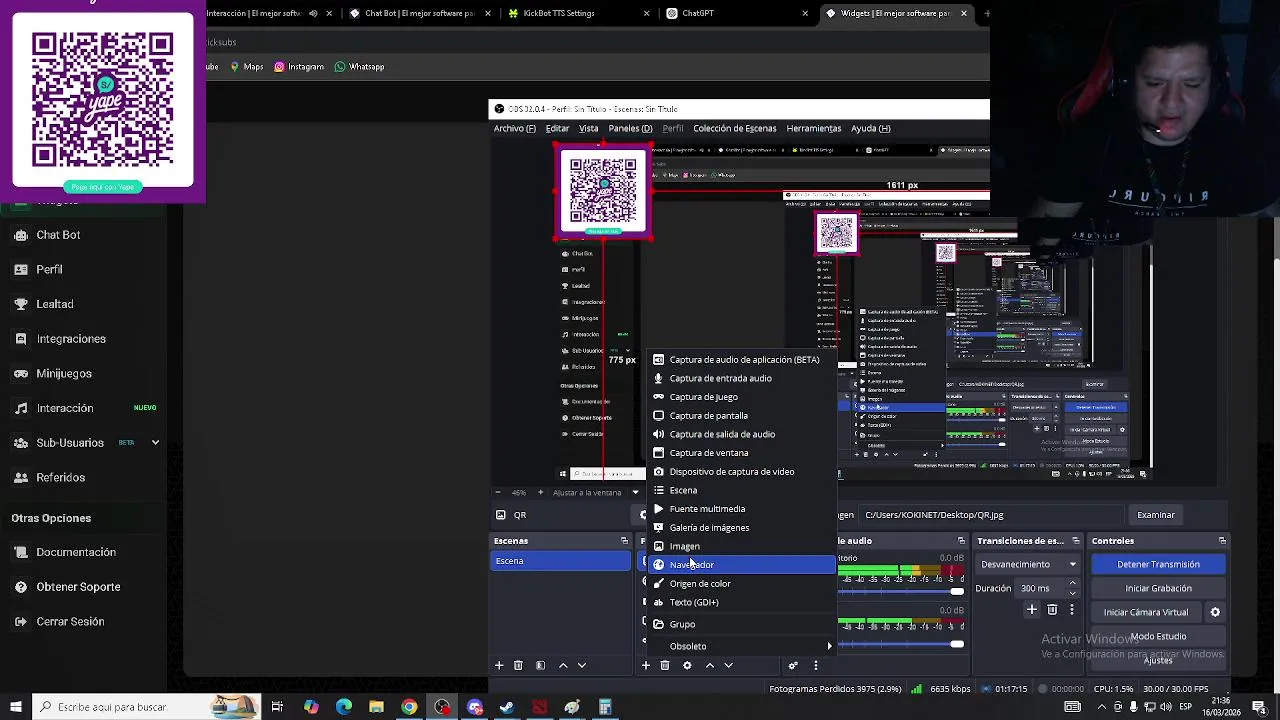Open transition properties three-dot menu
This screenshot has height=720, width=1280.
point(1071,610)
